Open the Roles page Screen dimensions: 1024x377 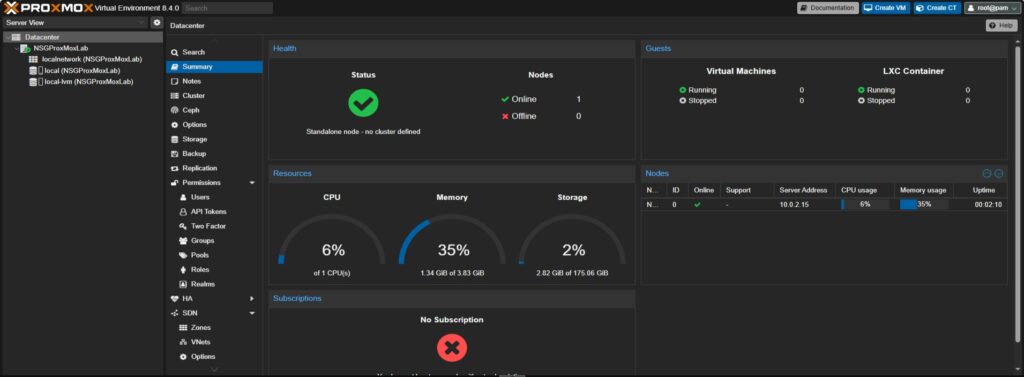tap(214, 270)
